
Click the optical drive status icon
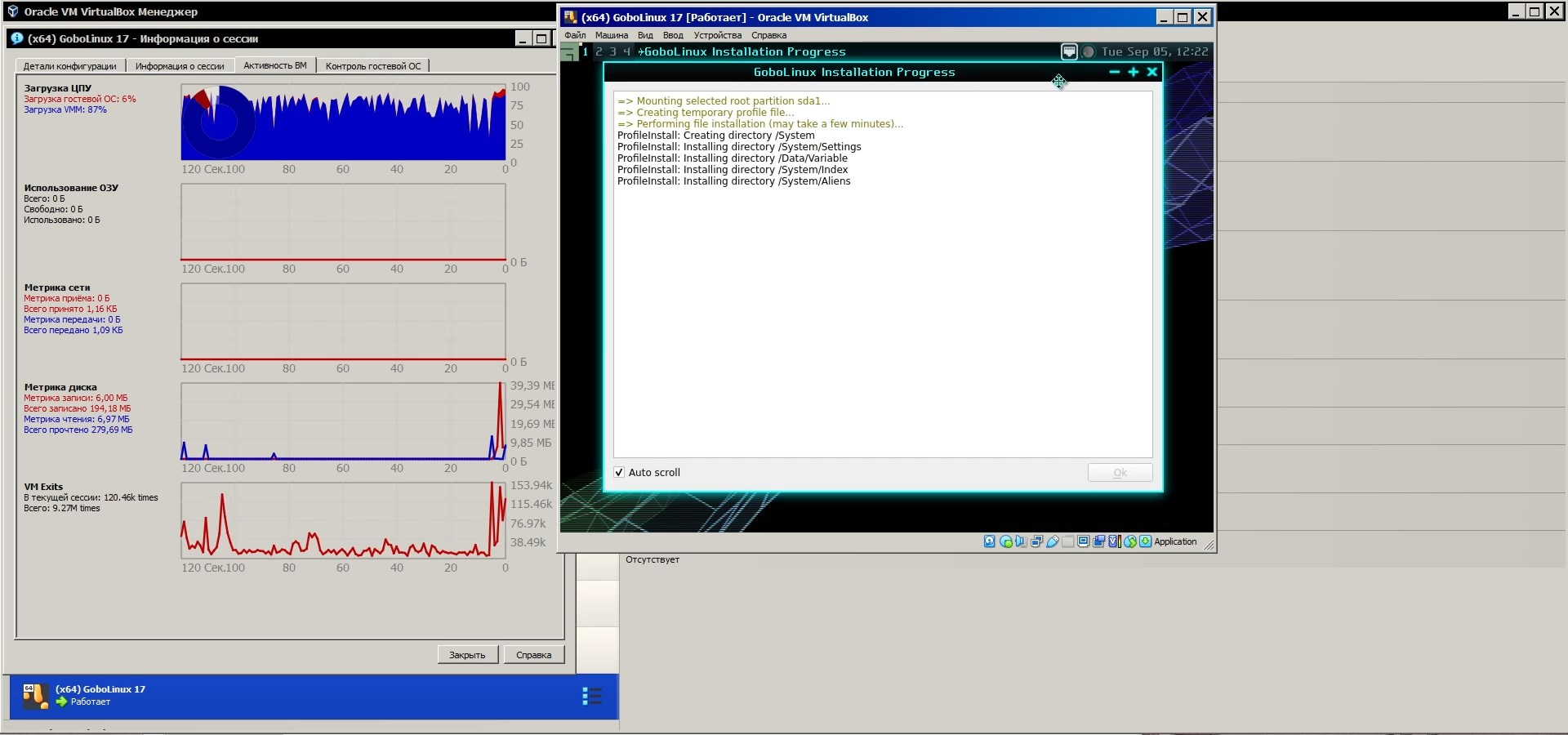1006,541
